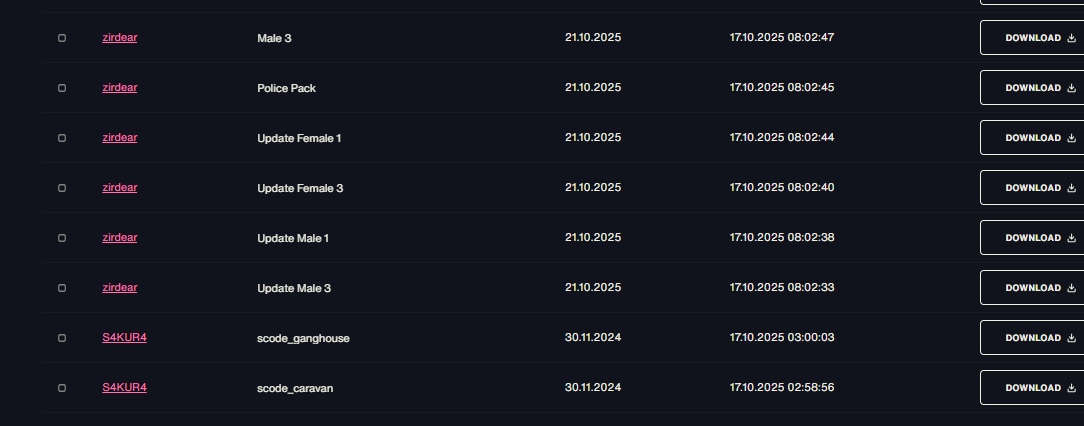Click download arrow icon for Police Pack
Screen dimensions: 1084x426
[x=1072, y=88]
